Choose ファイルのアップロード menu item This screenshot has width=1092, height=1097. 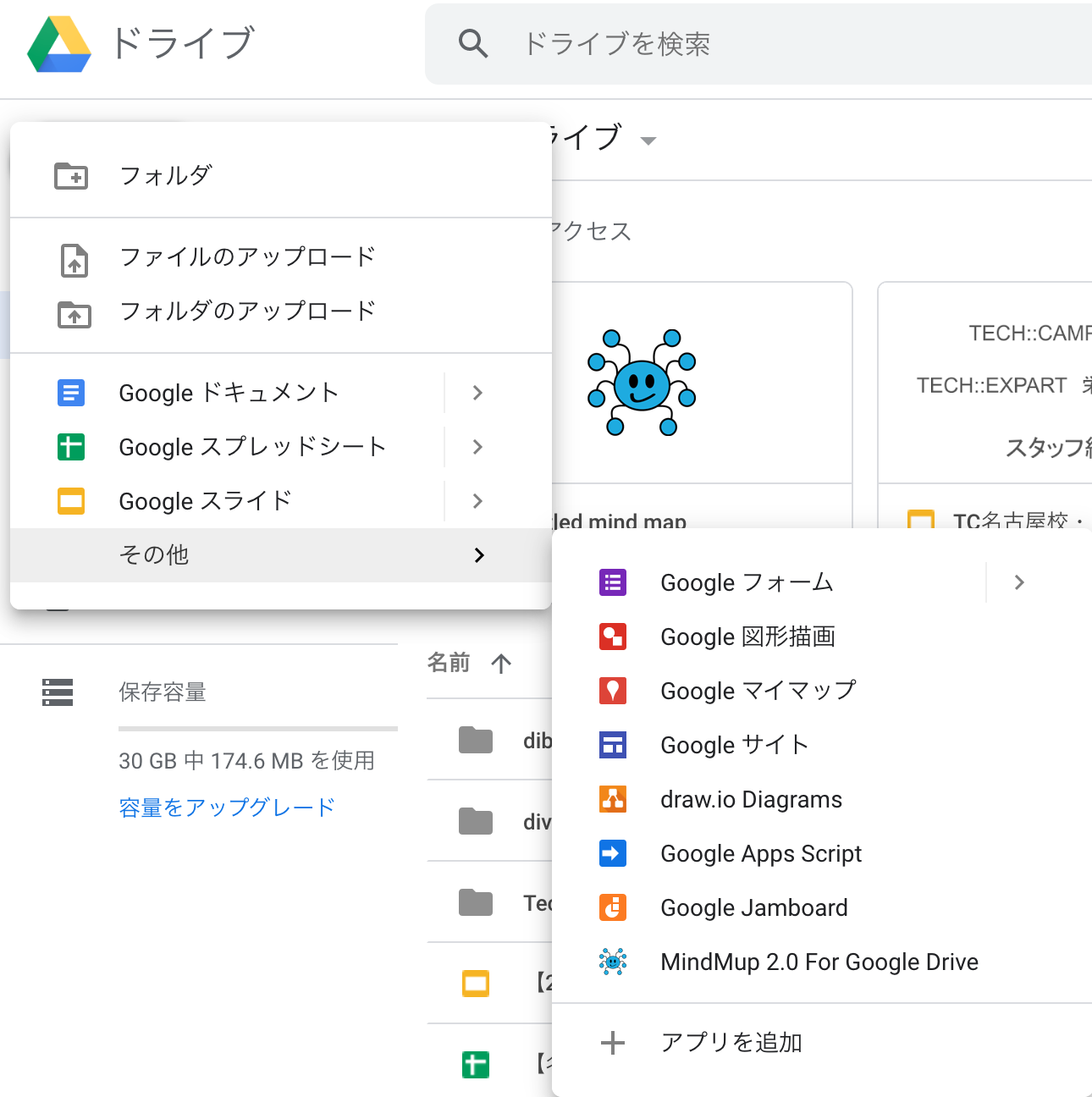[x=247, y=257]
